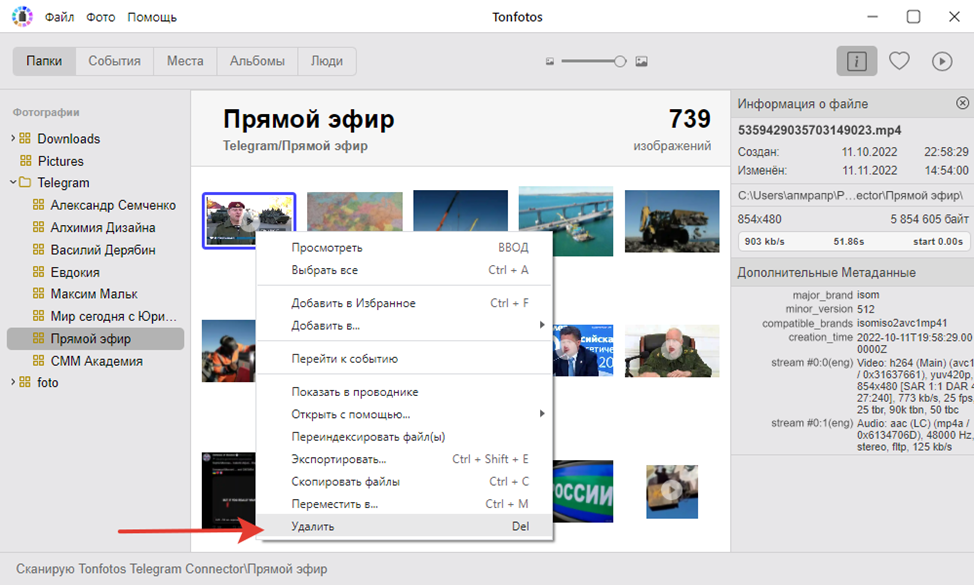Open the small bottom-right video thumbnail

[672, 492]
